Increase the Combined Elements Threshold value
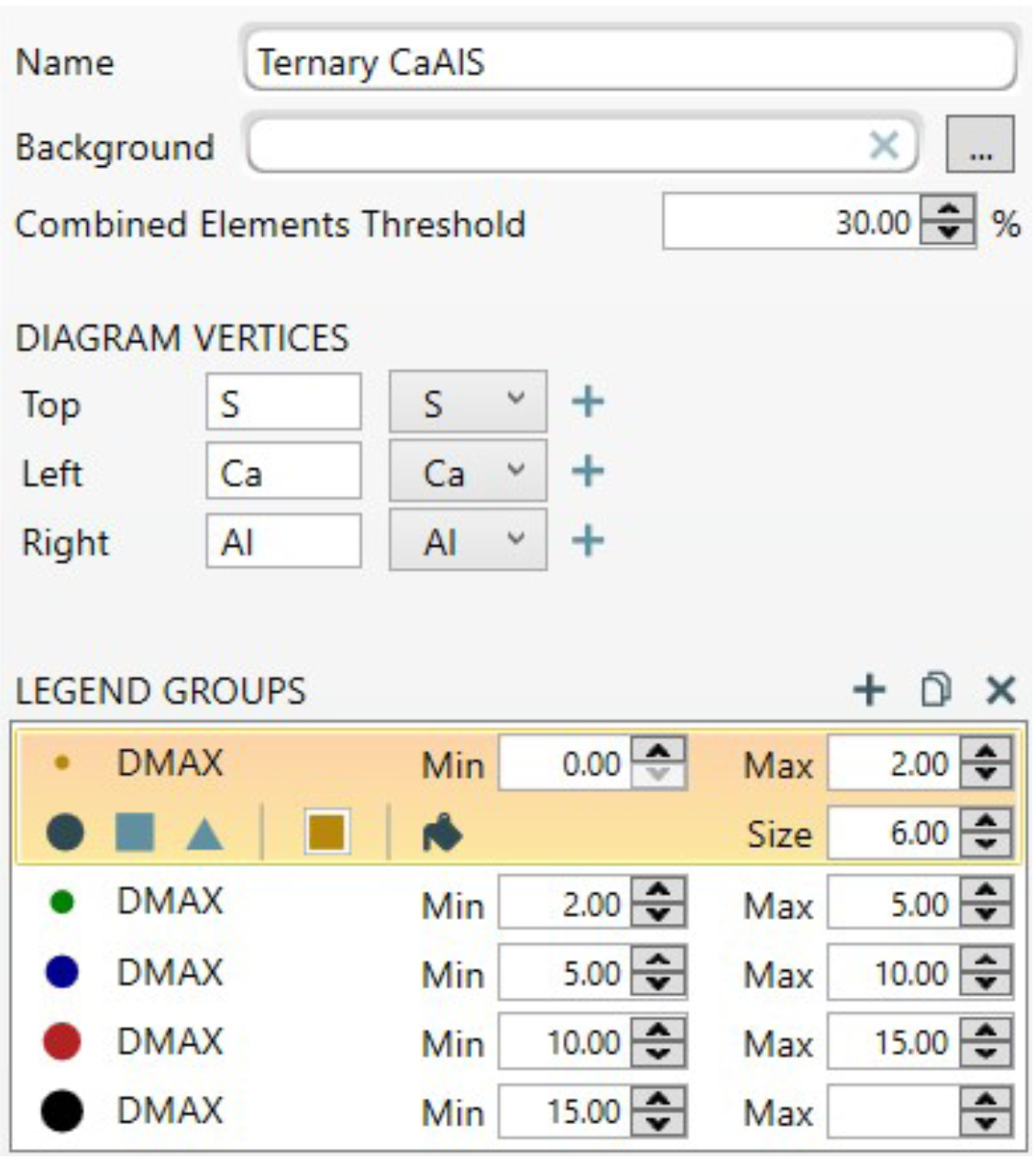The height and width of the screenshot is (1159, 1036). (x=948, y=211)
